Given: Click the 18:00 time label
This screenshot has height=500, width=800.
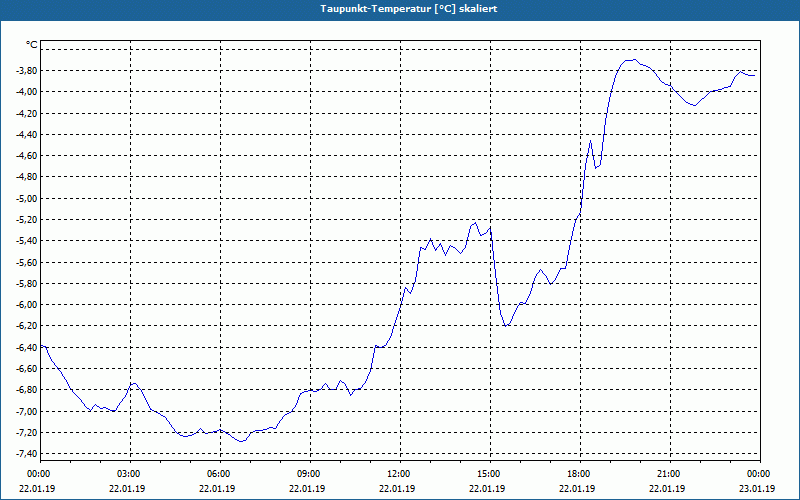Looking at the screenshot, I should tap(580, 474).
